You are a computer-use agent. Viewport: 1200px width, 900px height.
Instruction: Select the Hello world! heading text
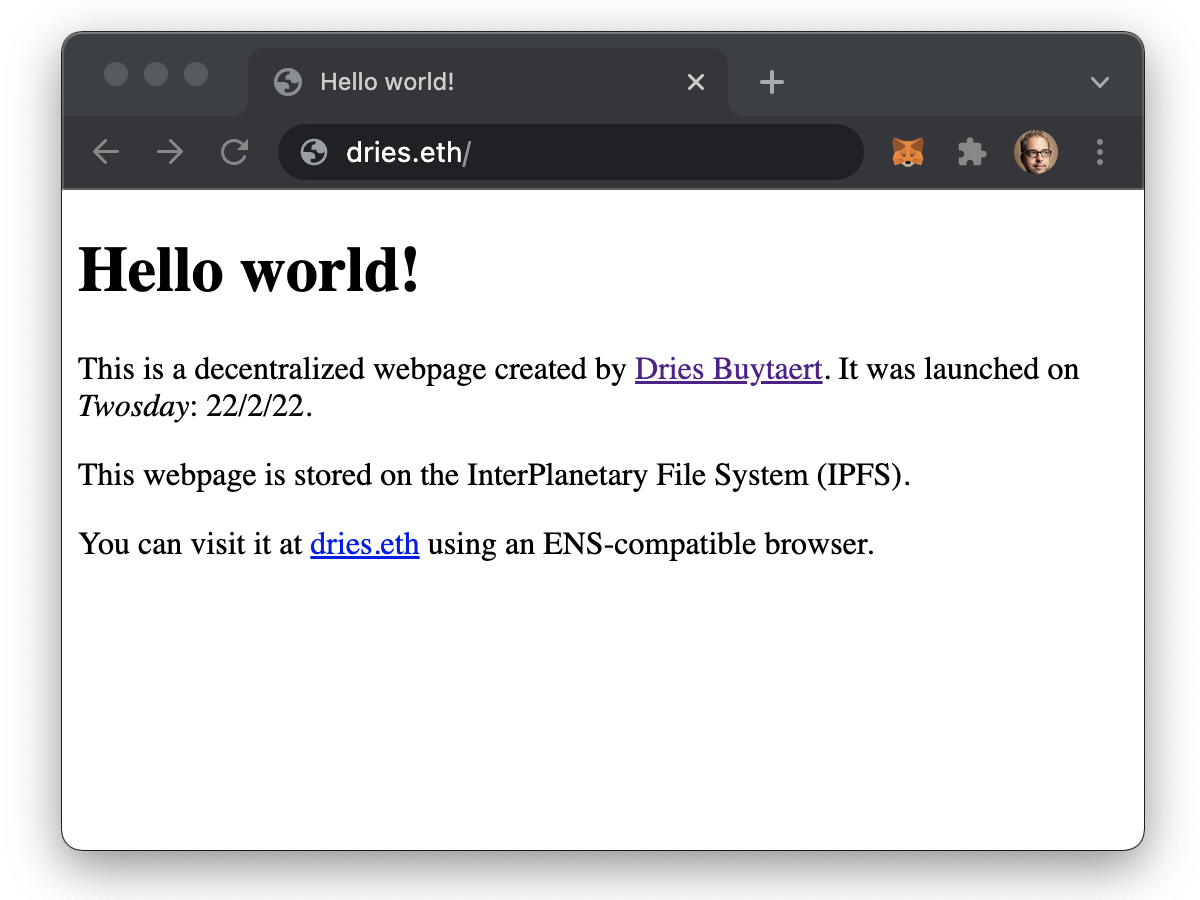250,270
